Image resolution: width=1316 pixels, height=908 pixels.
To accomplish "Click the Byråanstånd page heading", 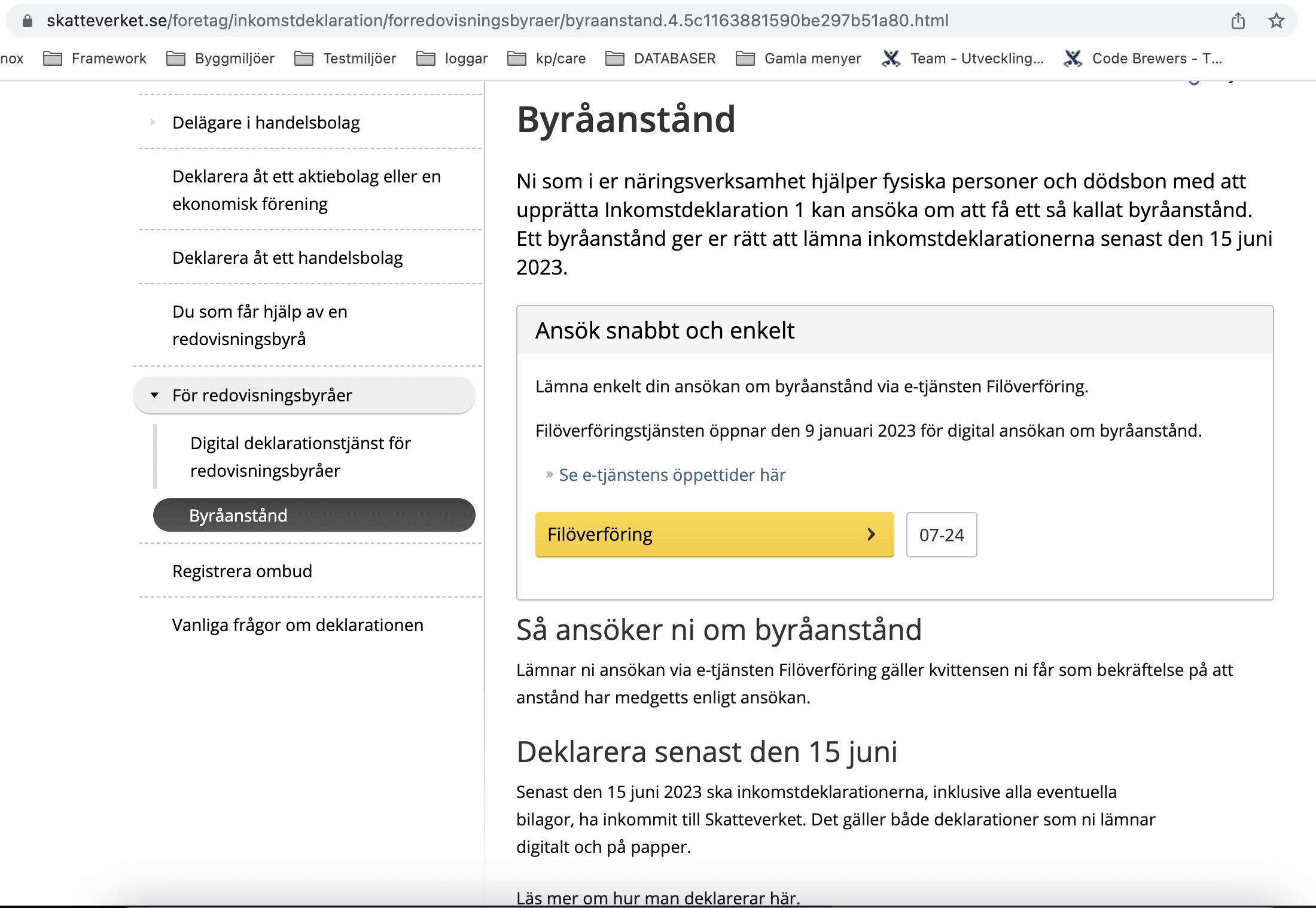I will 626,119.
